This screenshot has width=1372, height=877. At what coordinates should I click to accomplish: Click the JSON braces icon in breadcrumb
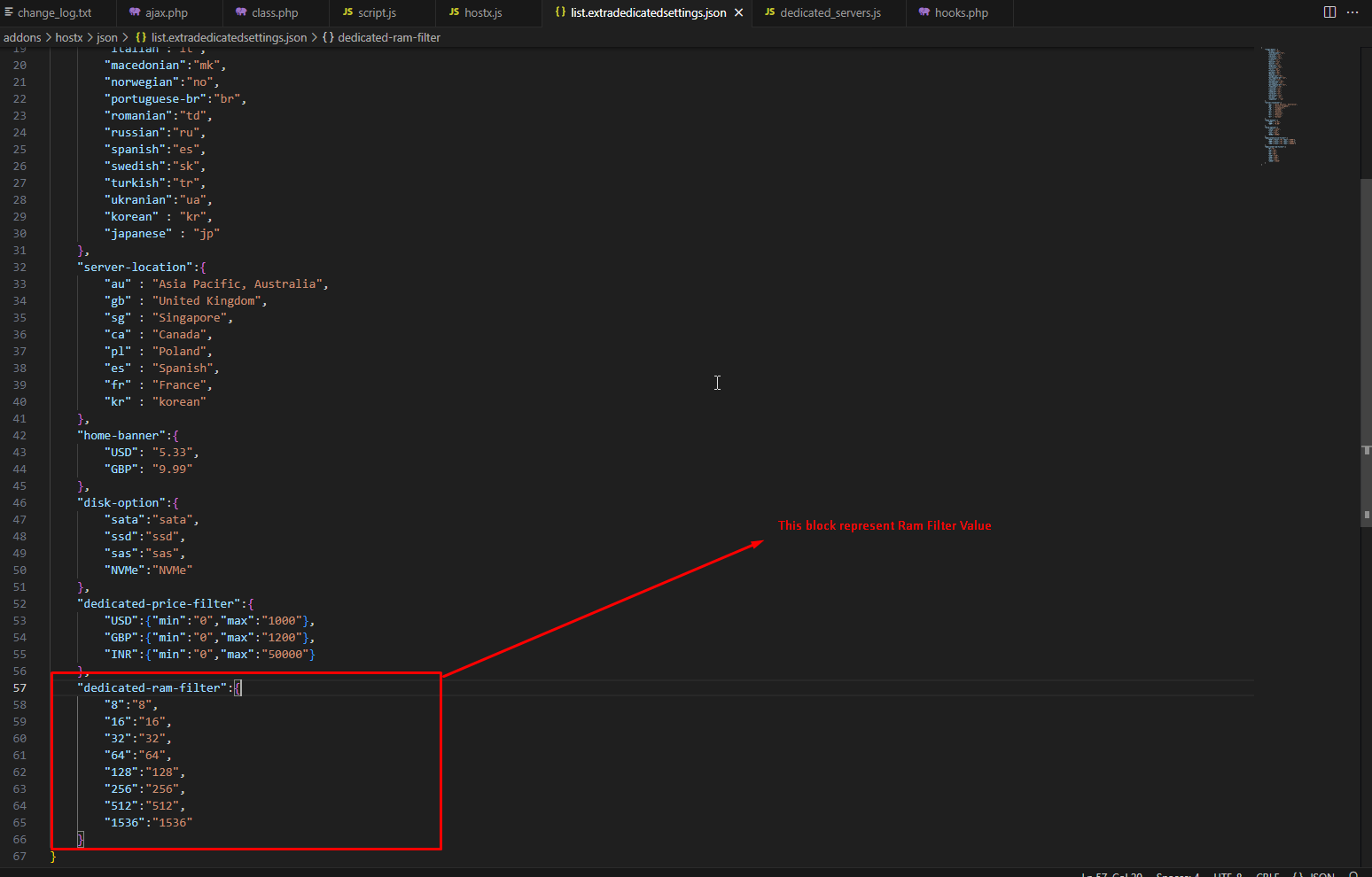[x=141, y=37]
